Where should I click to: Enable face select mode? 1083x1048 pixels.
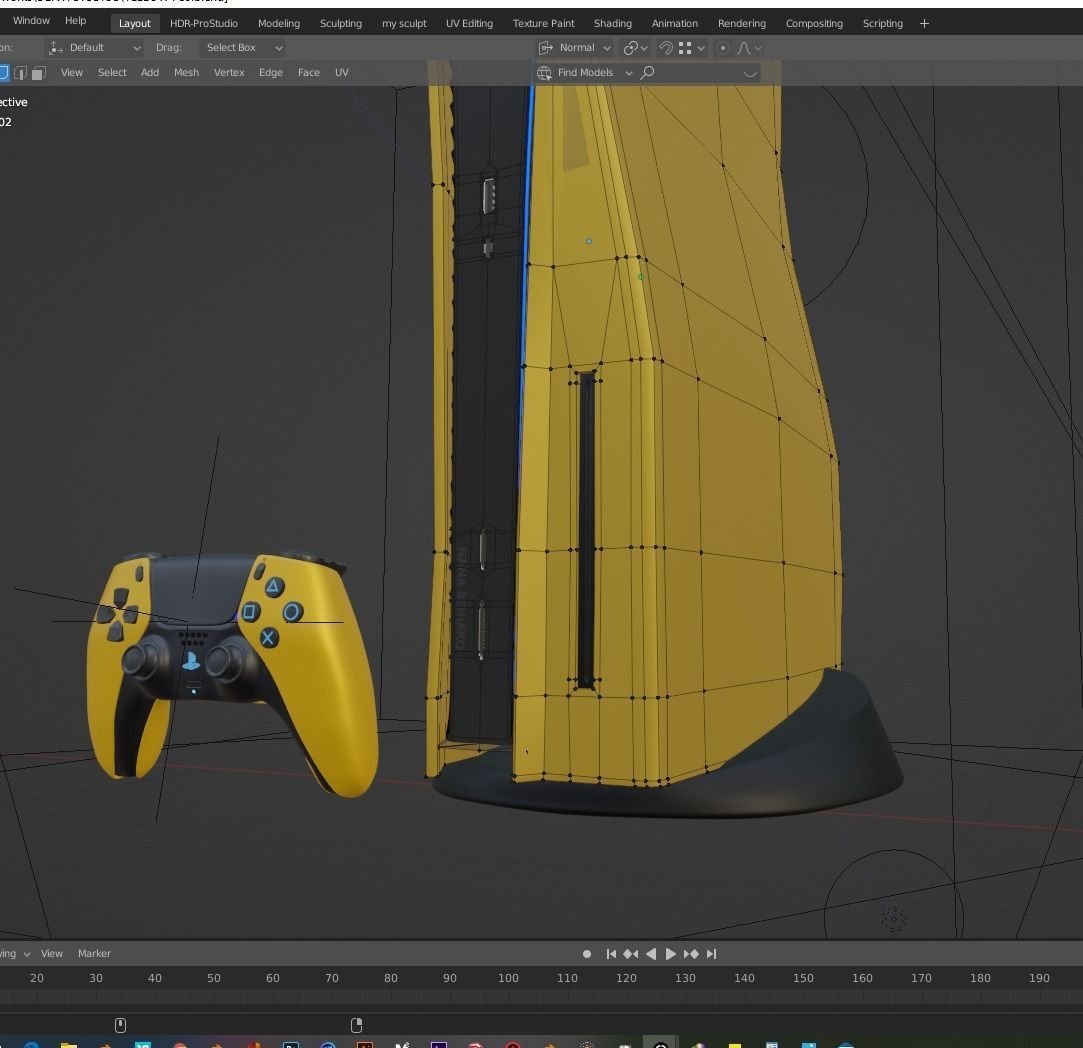(39, 73)
